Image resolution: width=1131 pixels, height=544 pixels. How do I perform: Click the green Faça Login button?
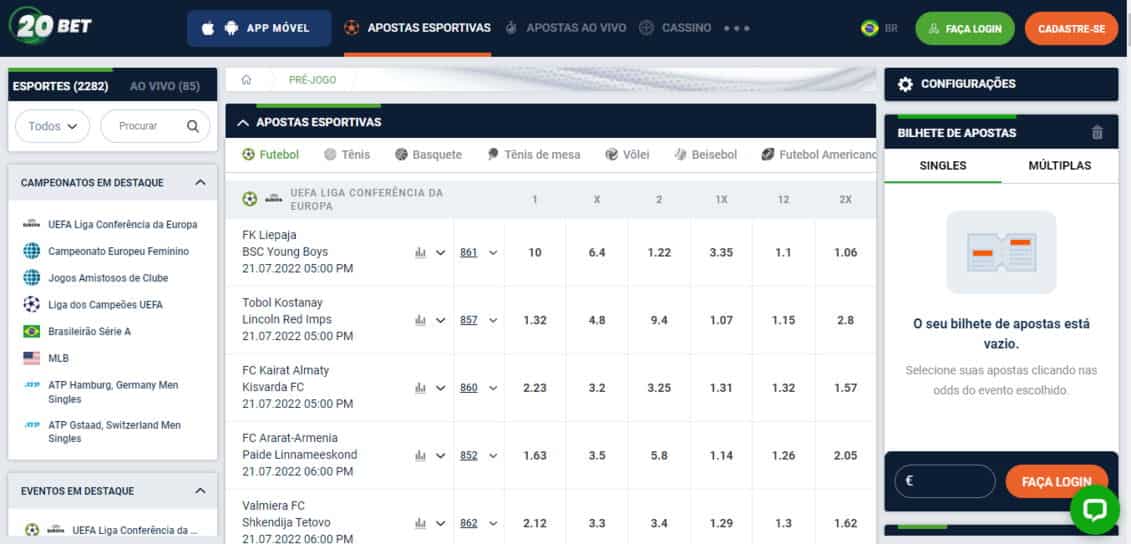coord(964,29)
